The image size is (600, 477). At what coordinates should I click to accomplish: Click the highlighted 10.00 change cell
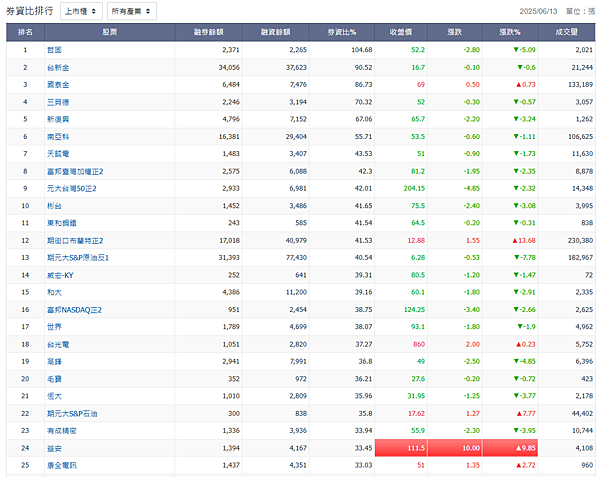[x=455, y=448]
